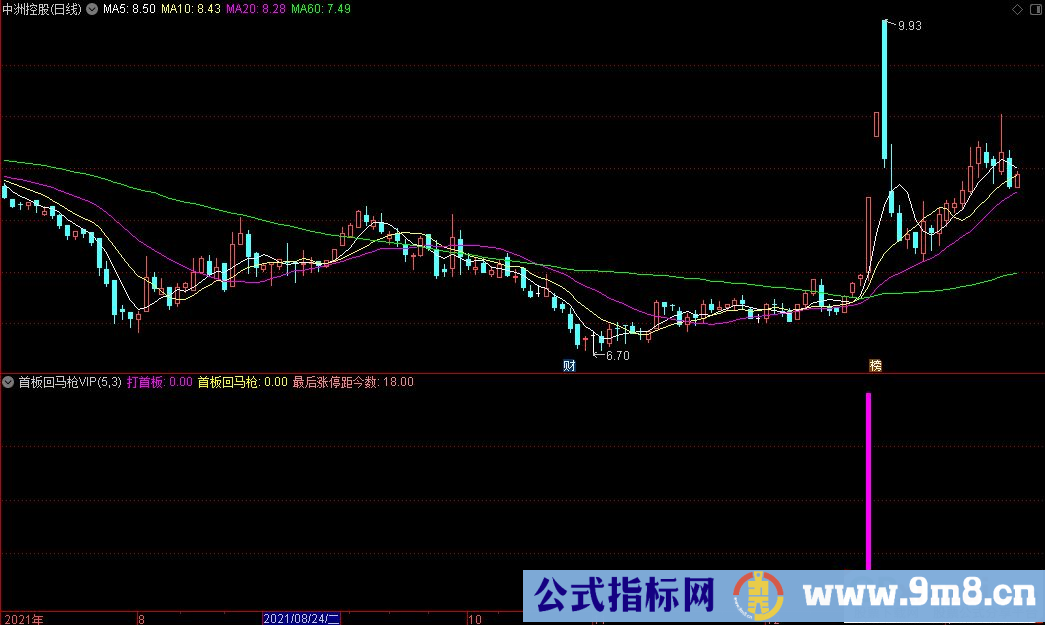Click the 财 finance marker icon

click(569, 365)
